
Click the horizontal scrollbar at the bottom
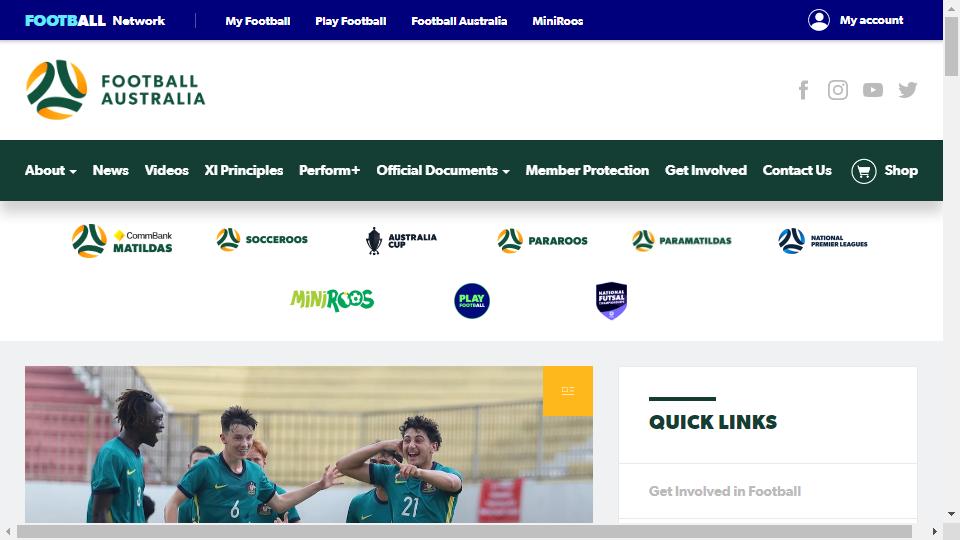464,531
